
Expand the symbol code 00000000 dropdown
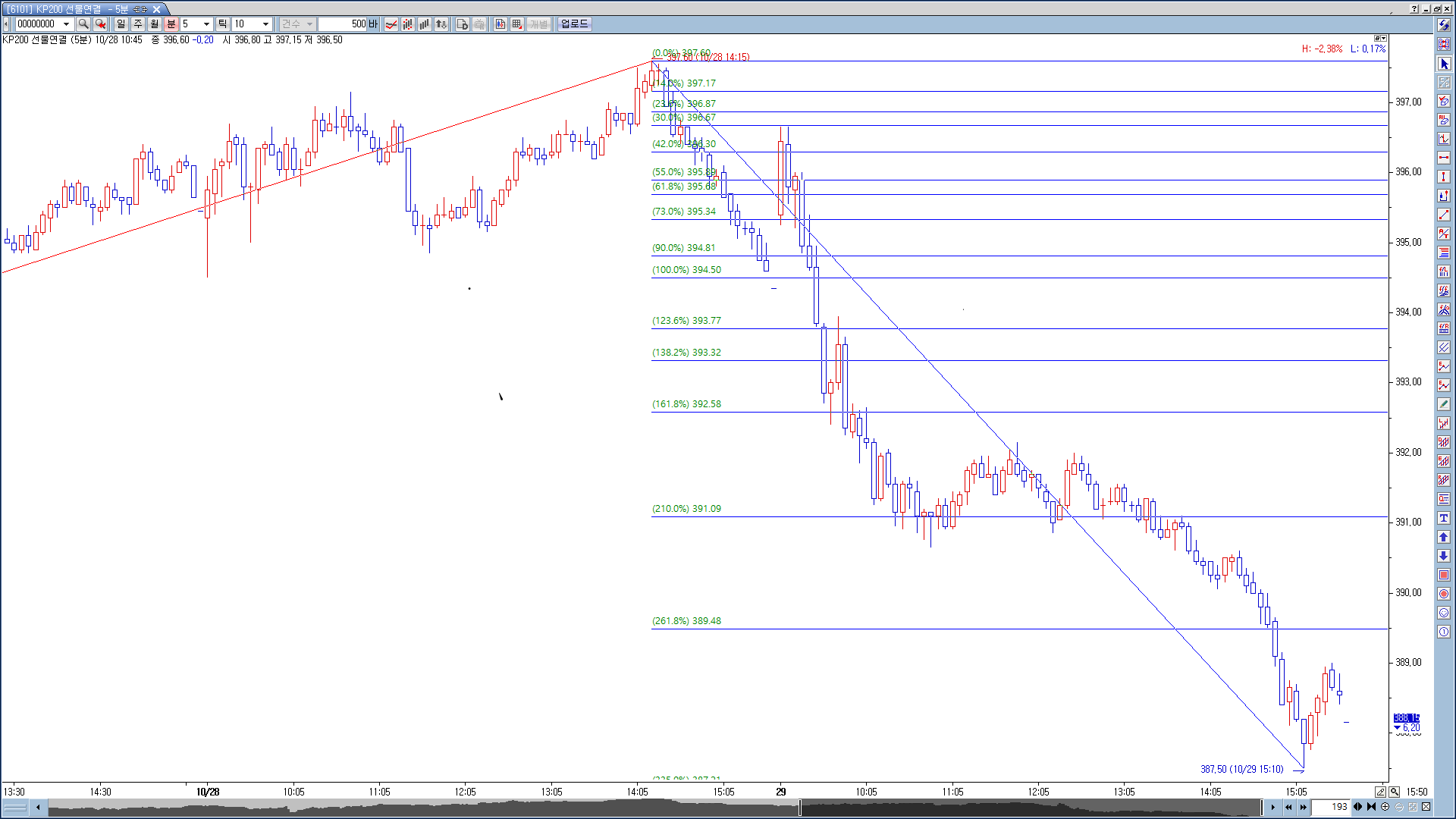pos(66,24)
